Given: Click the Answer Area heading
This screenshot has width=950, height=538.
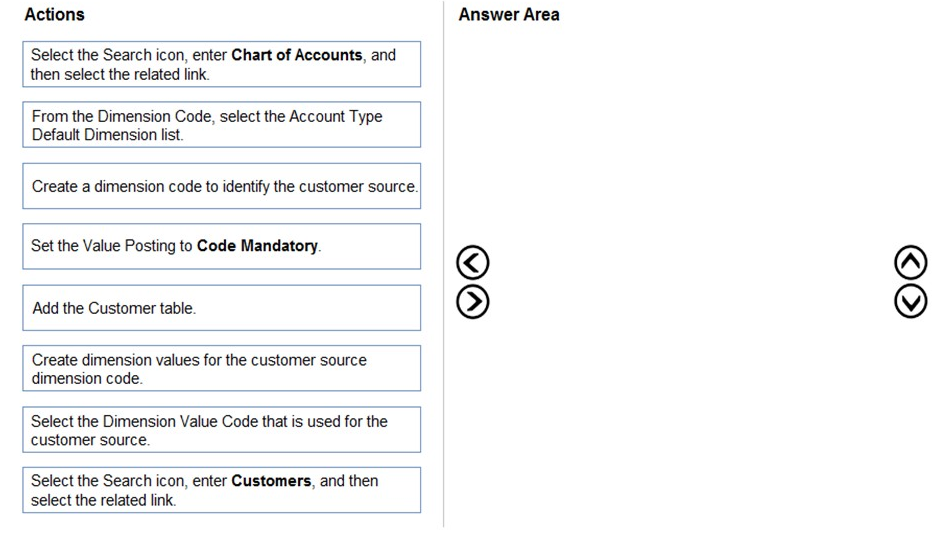Looking at the screenshot, I should click(508, 15).
